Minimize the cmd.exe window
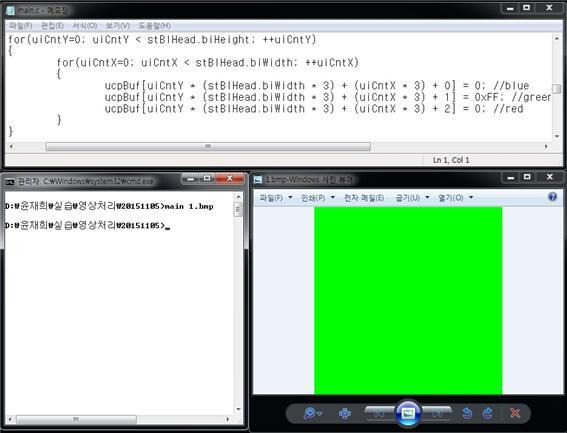The width and height of the screenshot is (567, 433). (x=191, y=178)
